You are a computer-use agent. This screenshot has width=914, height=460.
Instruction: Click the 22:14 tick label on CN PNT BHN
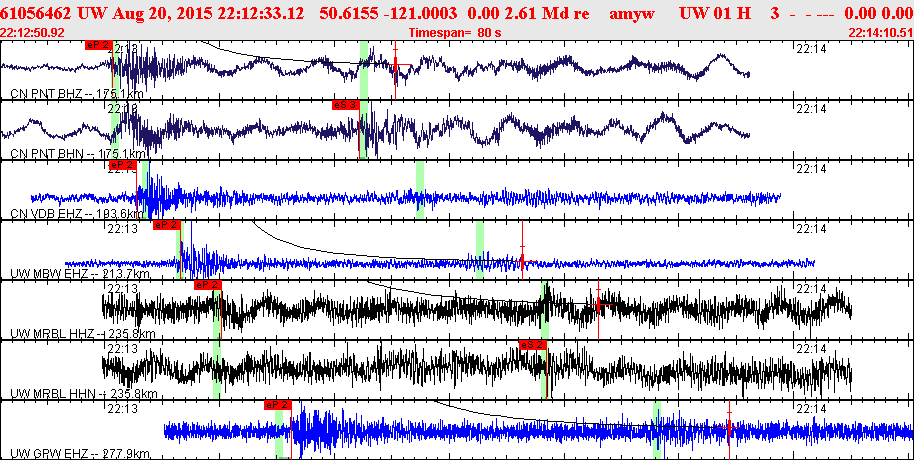[x=811, y=108]
